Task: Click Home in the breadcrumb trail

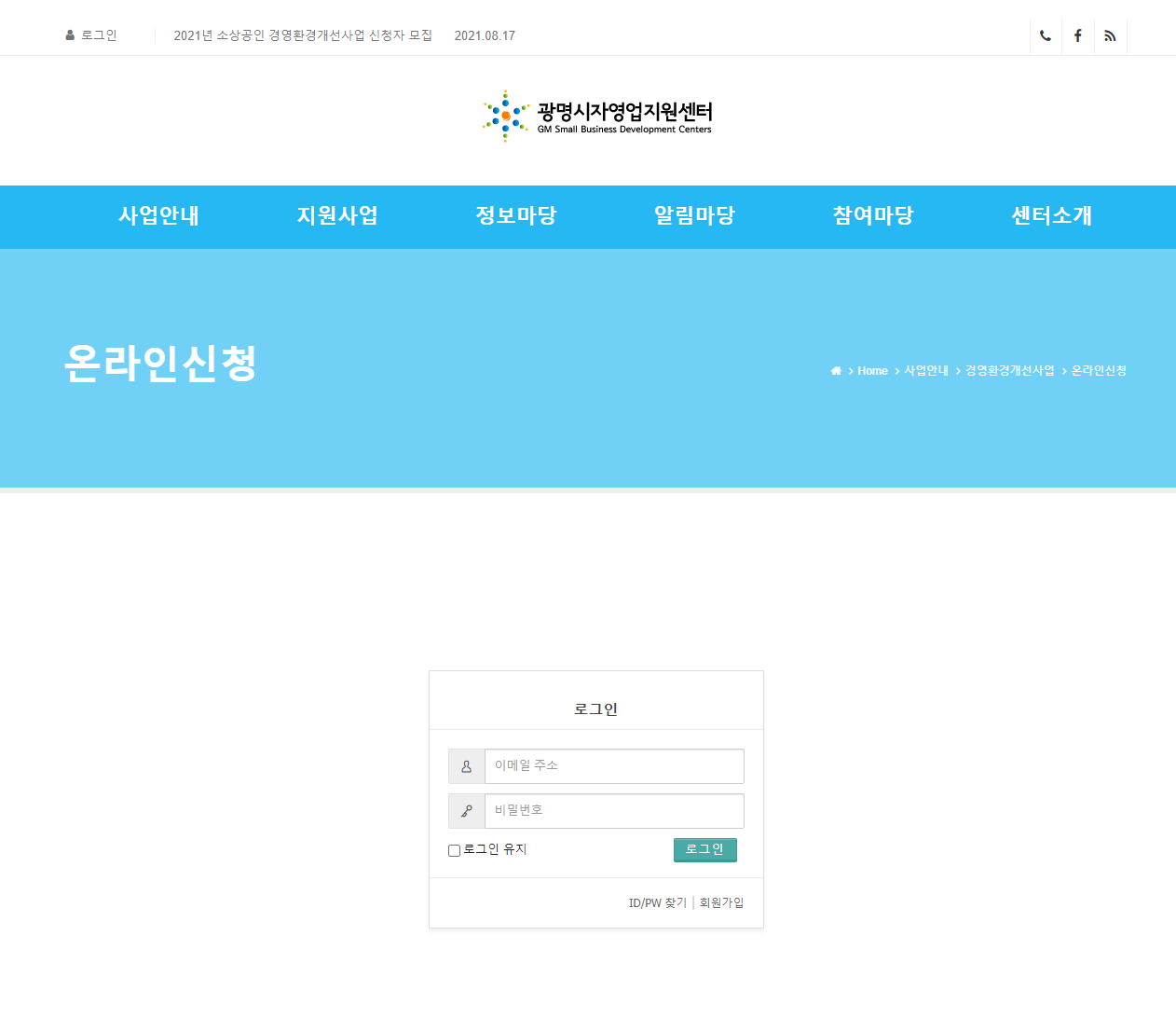Action: click(x=872, y=370)
